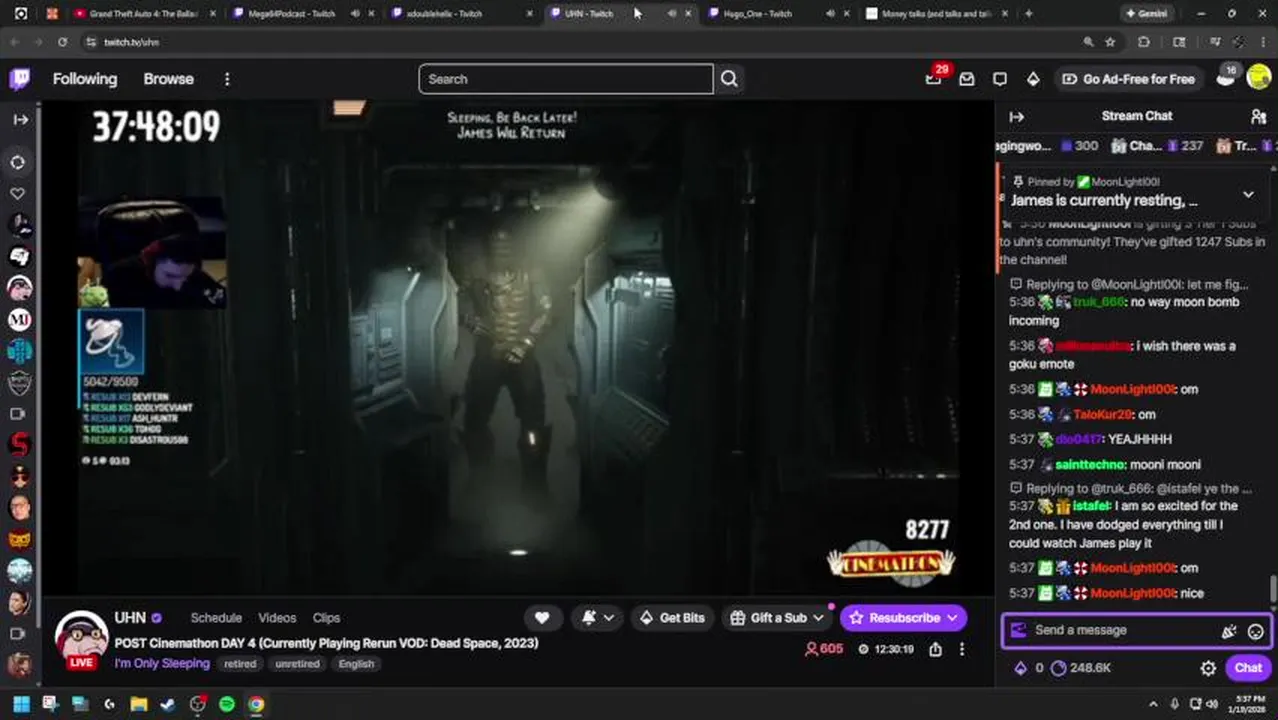
Task: Open the Prime loot crown icon with badge 29
Action: coord(934,78)
